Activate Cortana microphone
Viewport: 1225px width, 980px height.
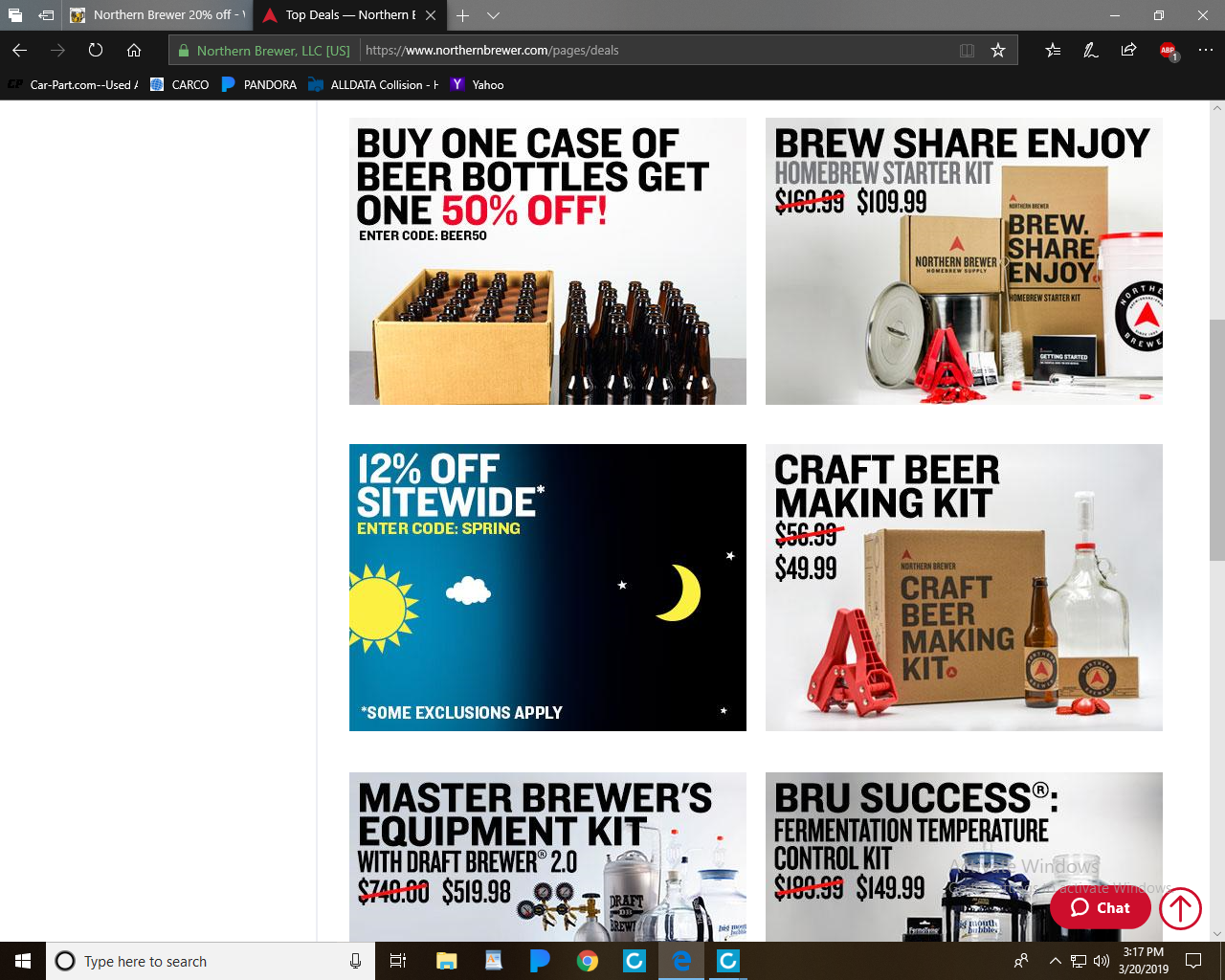click(x=355, y=961)
